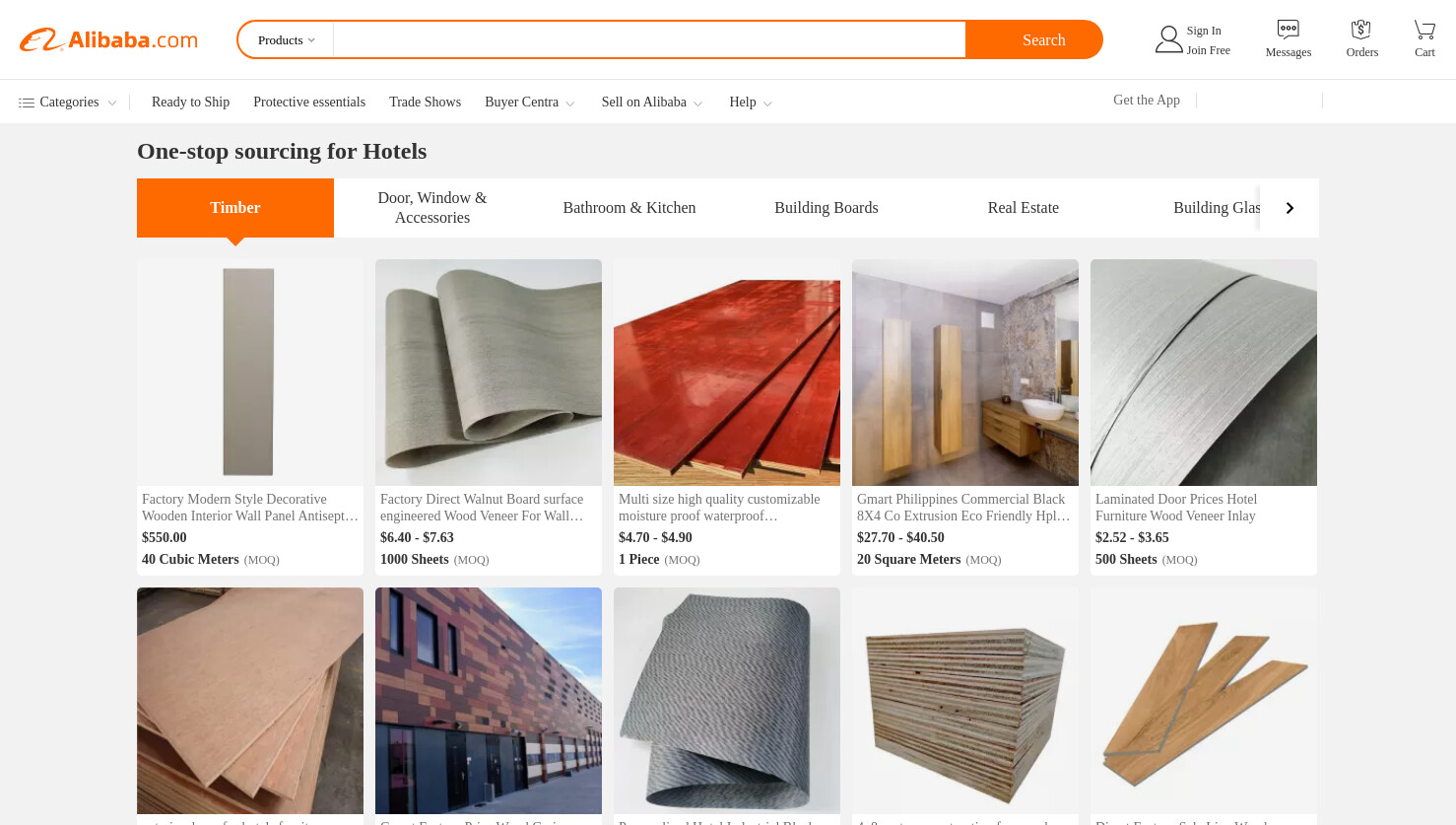Viewport: 1456px width, 825px height.
Task: Select the Timber tab
Action: [235, 208]
